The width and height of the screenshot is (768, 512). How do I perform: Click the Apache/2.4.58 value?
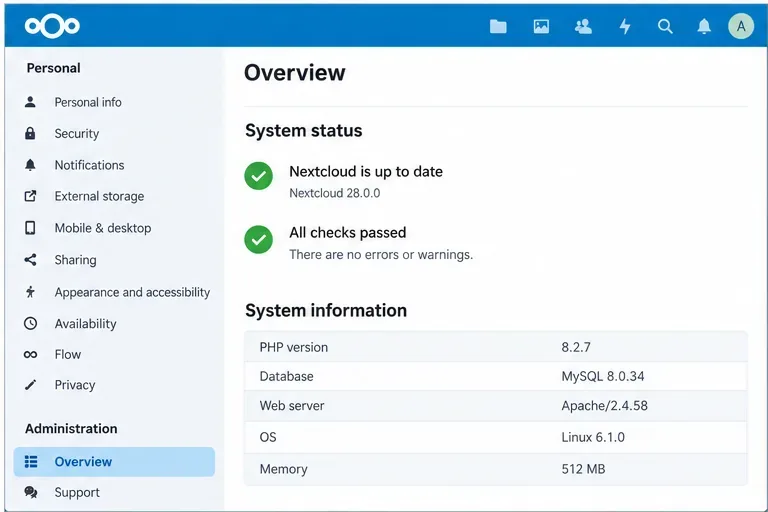tap(604, 406)
